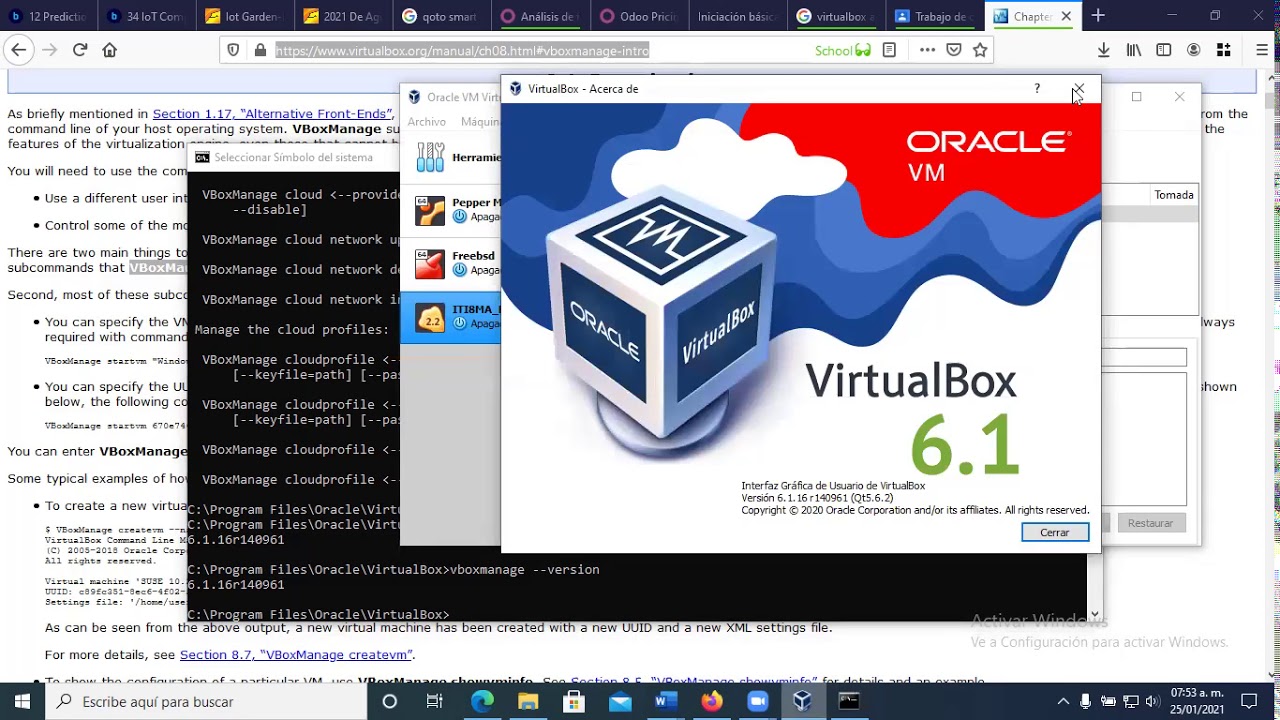Open Microsoft Edge from taskbar
The image size is (1280, 720).
[x=482, y=701]
